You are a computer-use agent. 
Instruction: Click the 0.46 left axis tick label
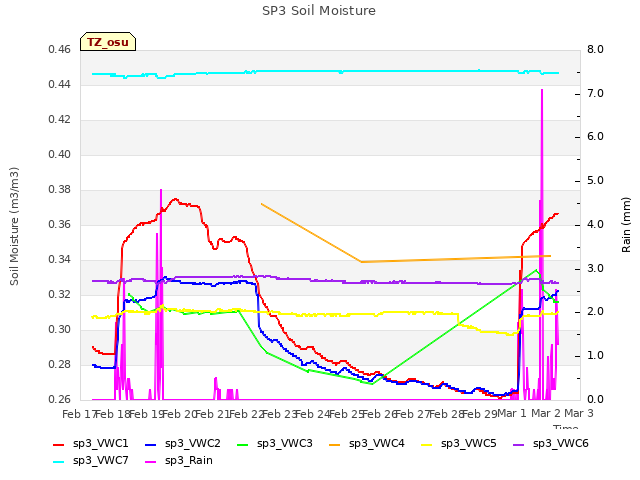point(60,50)
